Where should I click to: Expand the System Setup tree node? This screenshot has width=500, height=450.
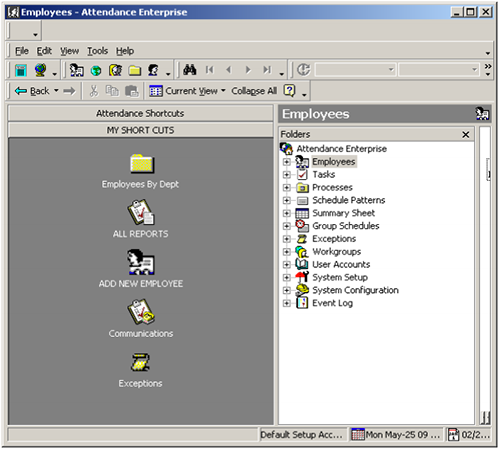pos(286,277)
